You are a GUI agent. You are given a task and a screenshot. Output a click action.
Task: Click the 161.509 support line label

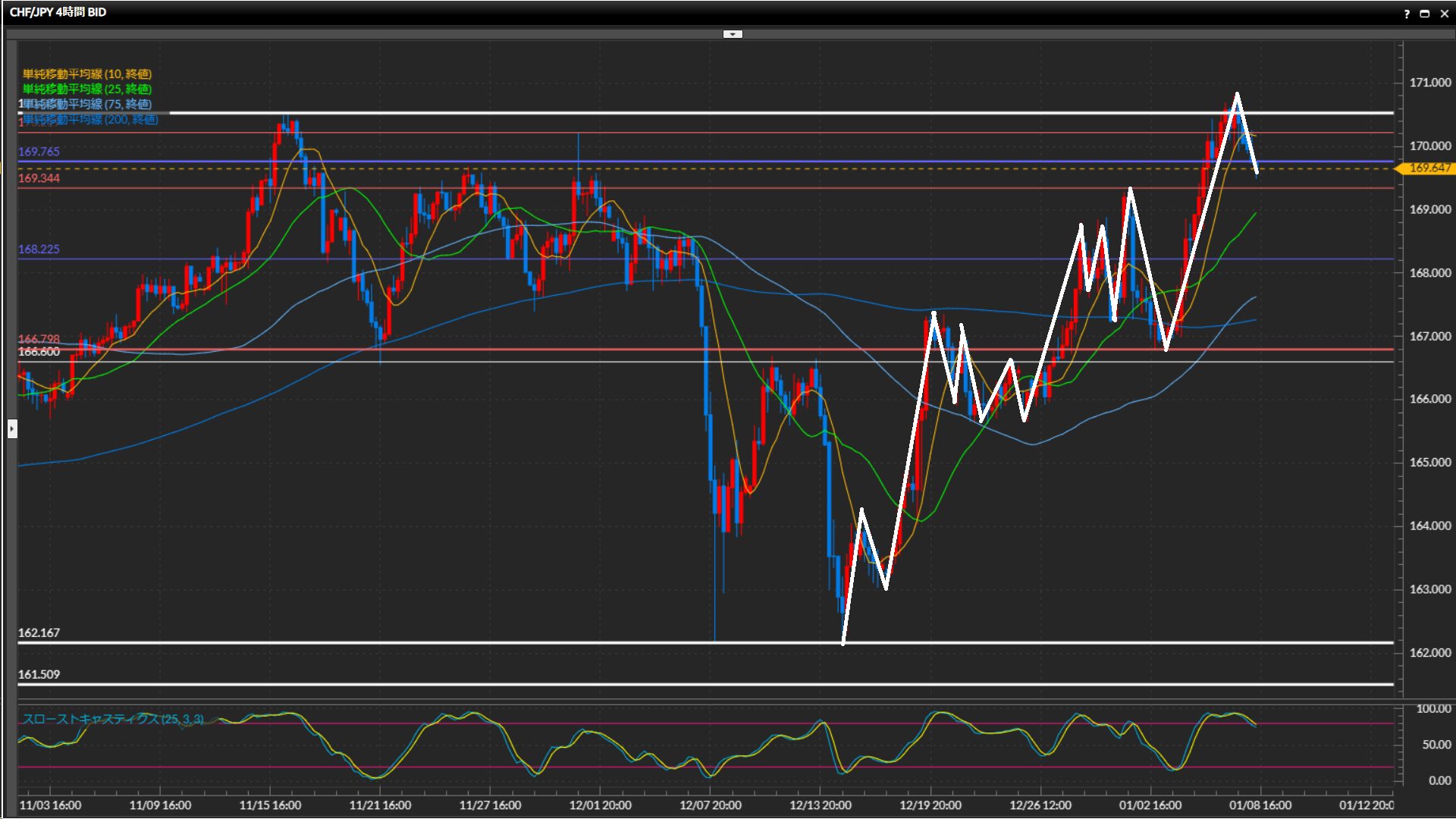click(x=39, y=674)
